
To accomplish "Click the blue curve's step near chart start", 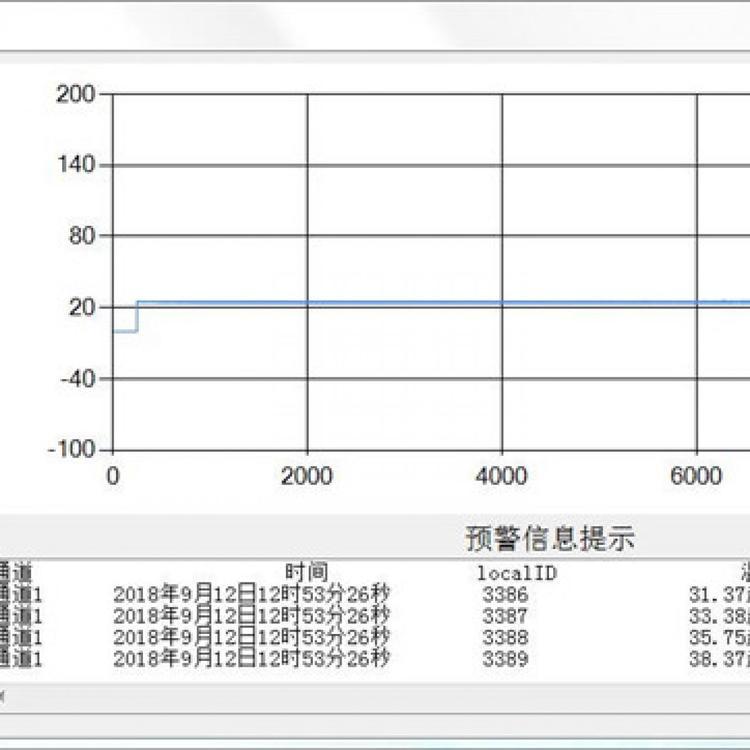I will tap(137, 316).
